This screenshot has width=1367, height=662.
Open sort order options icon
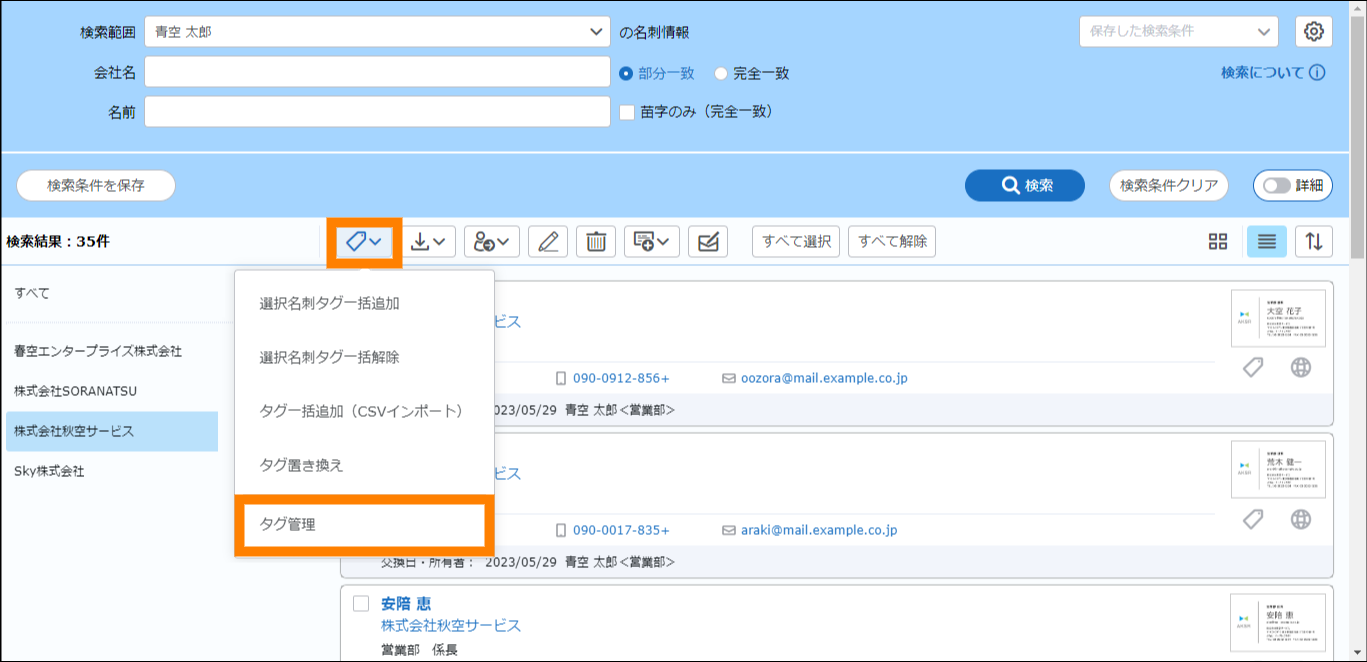[1314, 242]
